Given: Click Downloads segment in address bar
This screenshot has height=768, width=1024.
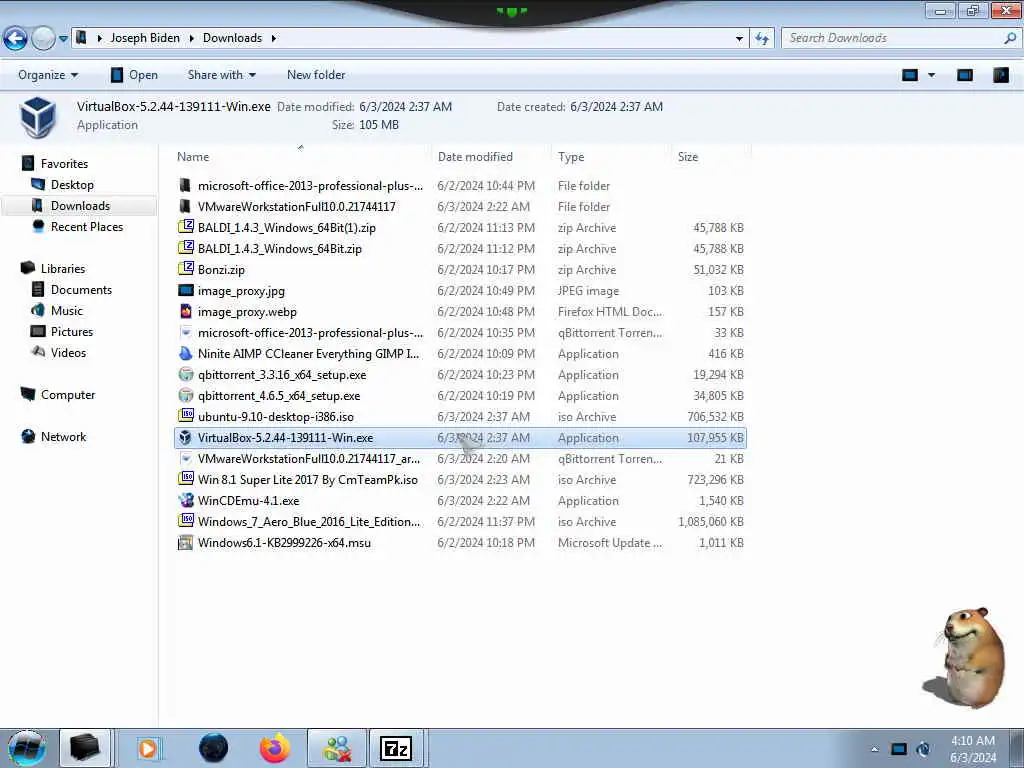Looking at the screenshot, I should (232, 38).
